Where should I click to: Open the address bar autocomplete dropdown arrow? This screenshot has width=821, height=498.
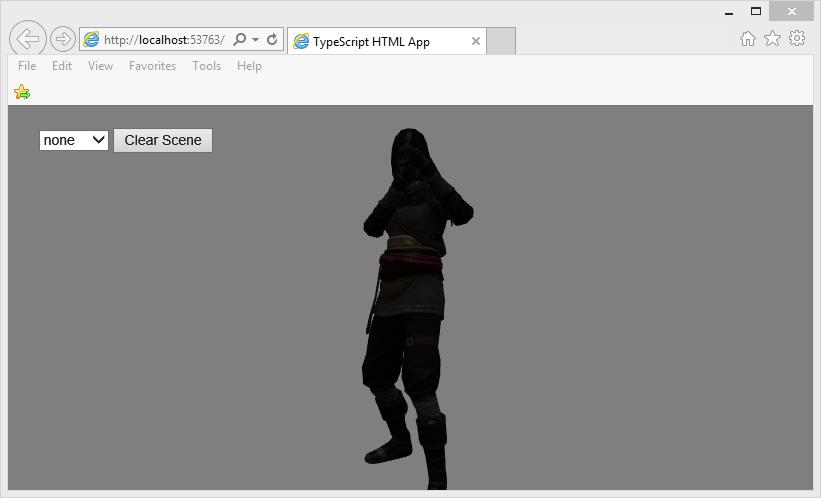(x=256, y=40)
